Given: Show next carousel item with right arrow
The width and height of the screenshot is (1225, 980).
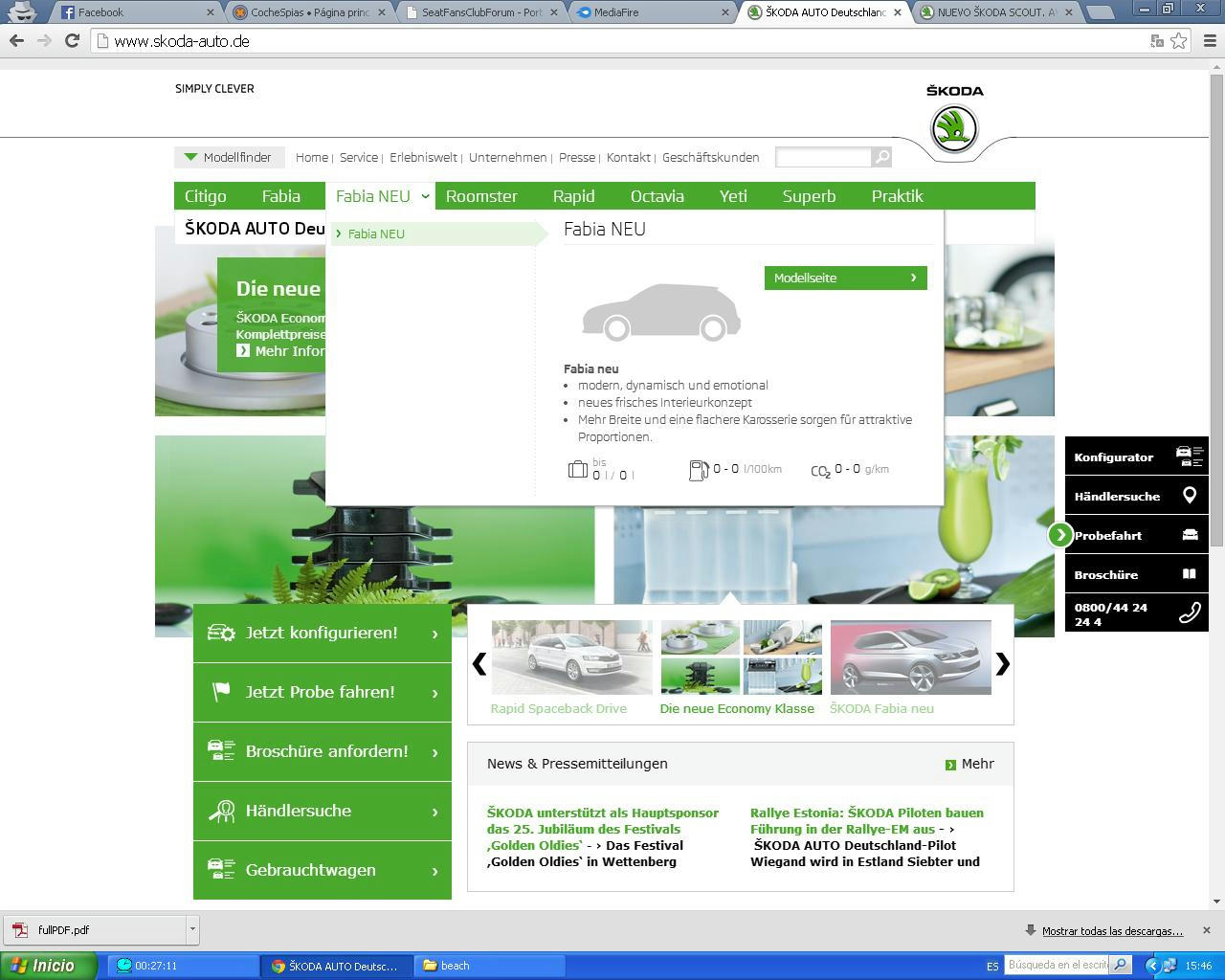Looking at the screenshot, I should (1002, 663).
